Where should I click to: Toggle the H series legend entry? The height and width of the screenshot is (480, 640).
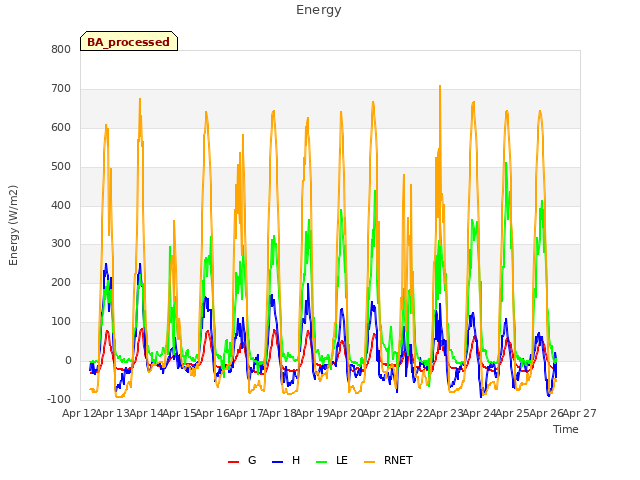pyautogui.click(x=286, y=460)
